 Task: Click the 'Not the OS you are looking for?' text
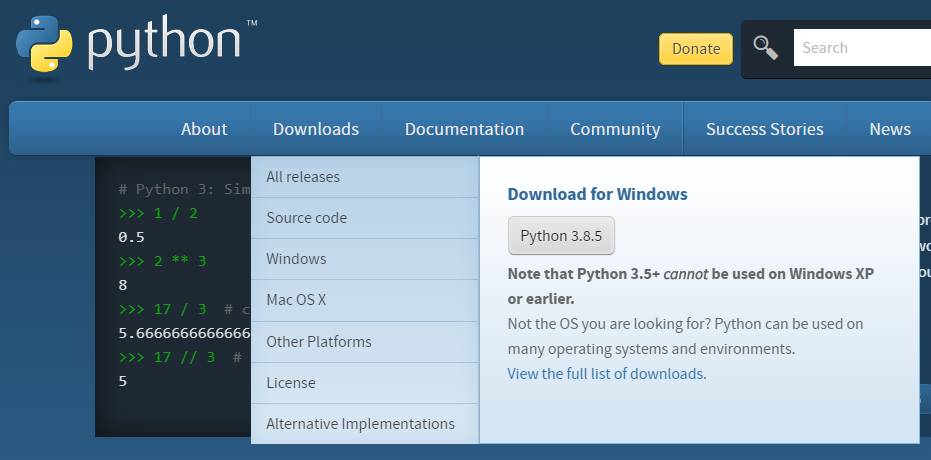click(x=609, y=323)
